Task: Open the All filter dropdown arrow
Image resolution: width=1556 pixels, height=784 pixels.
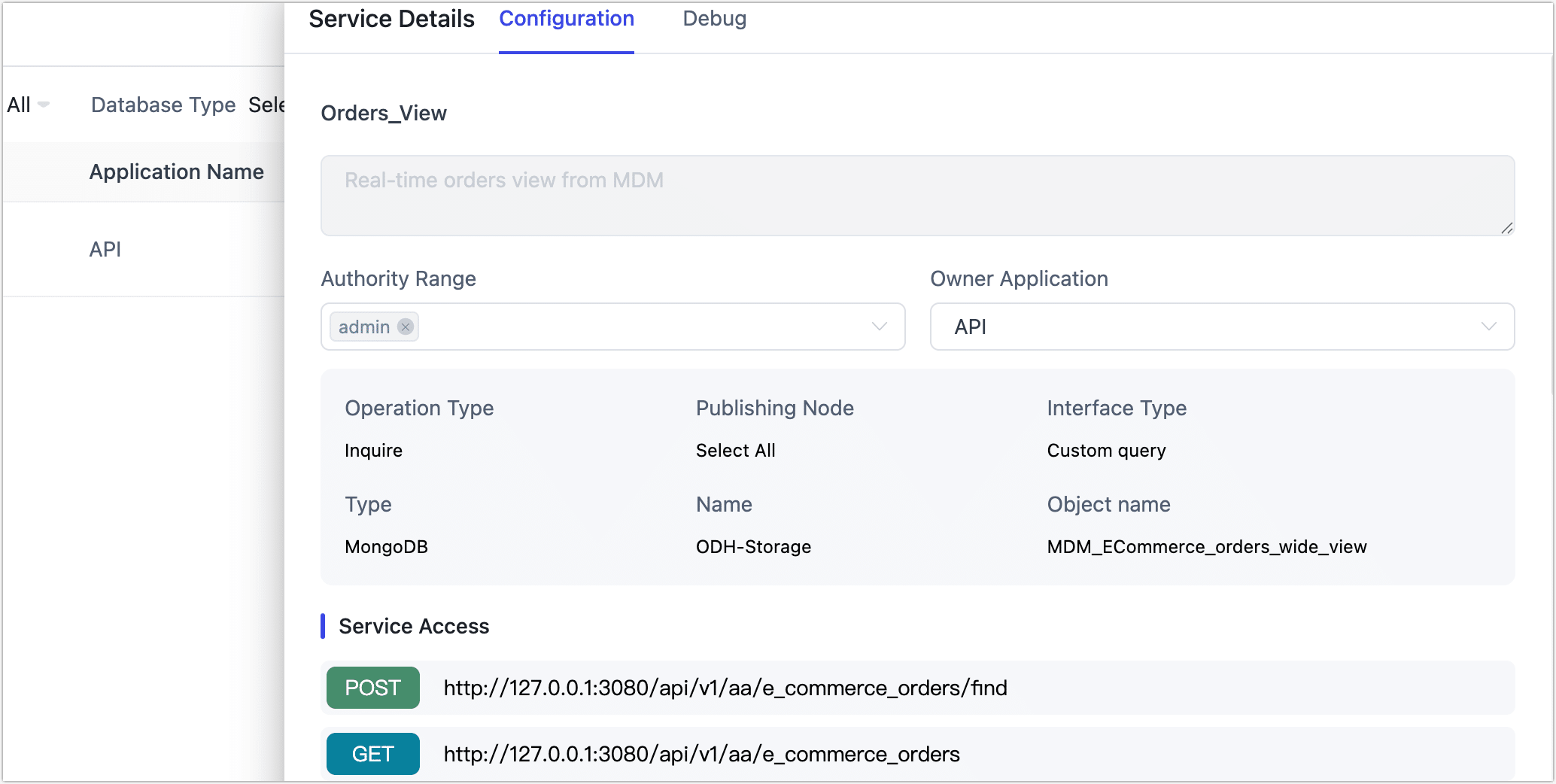Action: (43, 105)
